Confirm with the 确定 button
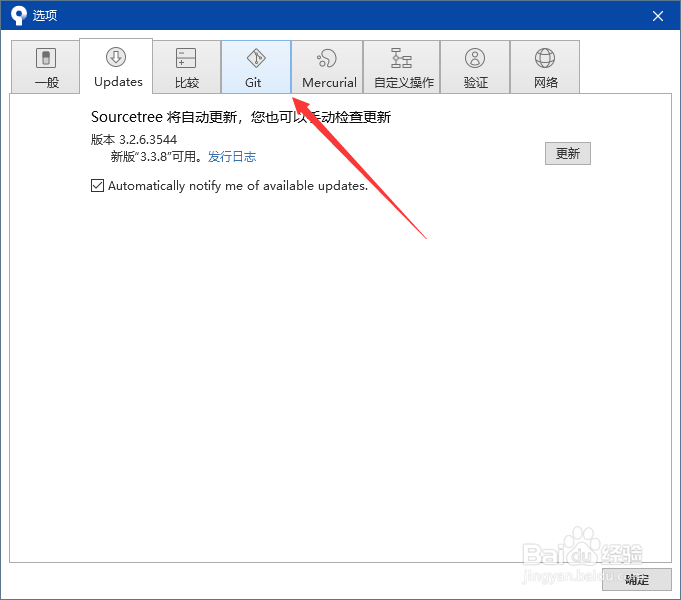The height and width of the screenshot is (600, 681). coord(636,579)
